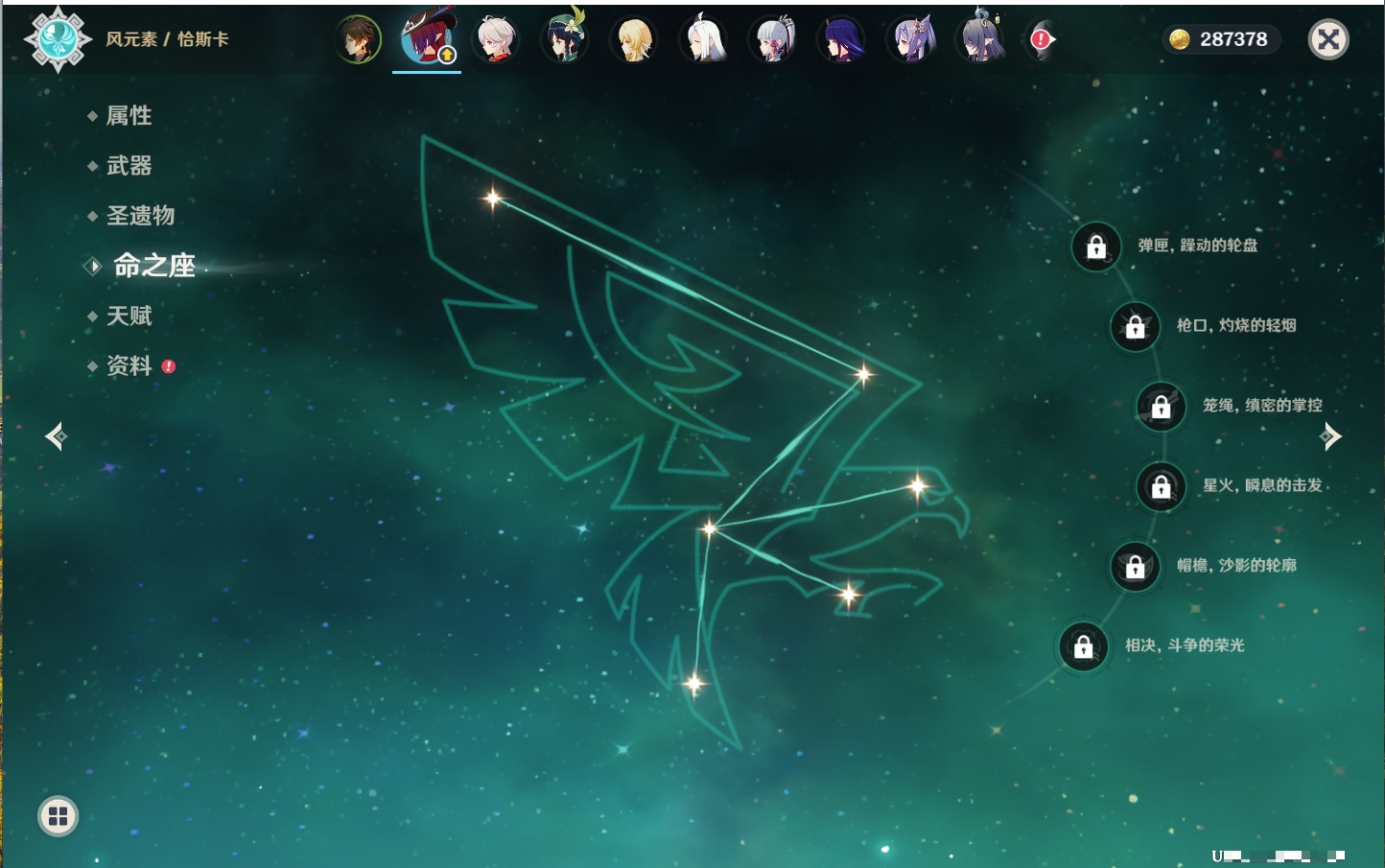
Task: Select Zhongli's avatar in the party bar
Action: click(x=359, y=40)
